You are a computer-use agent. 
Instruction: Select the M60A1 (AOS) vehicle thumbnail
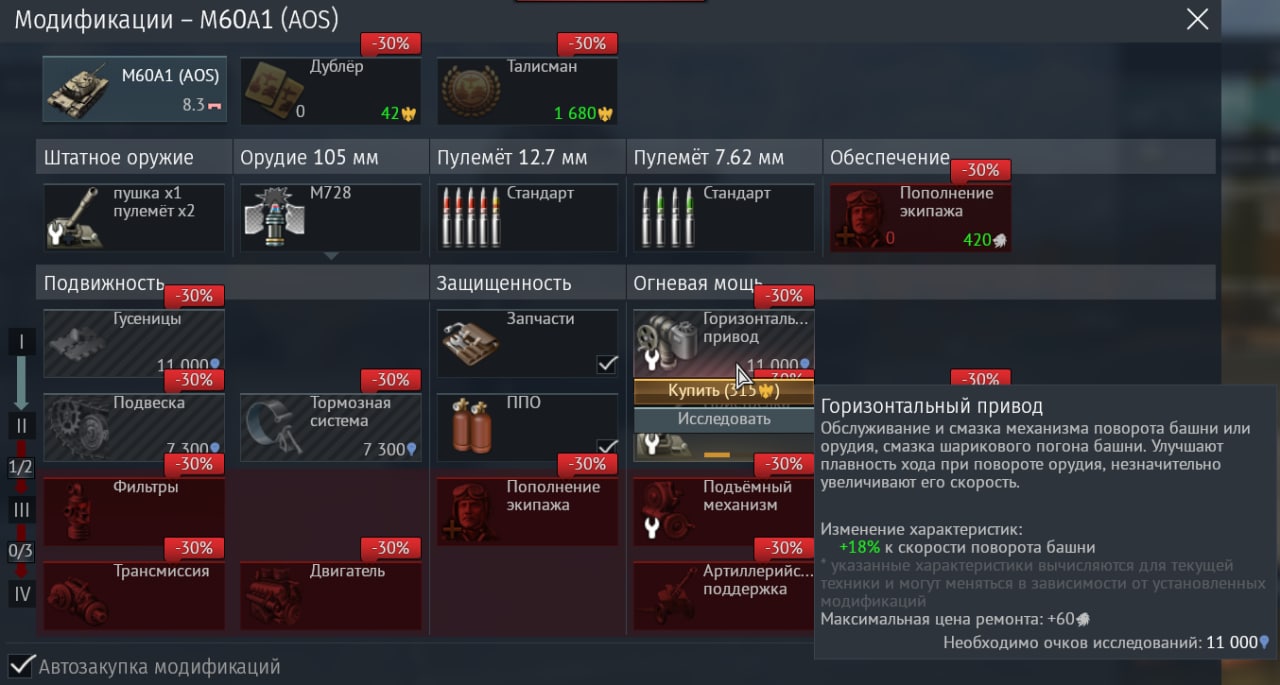click(134, 90)
